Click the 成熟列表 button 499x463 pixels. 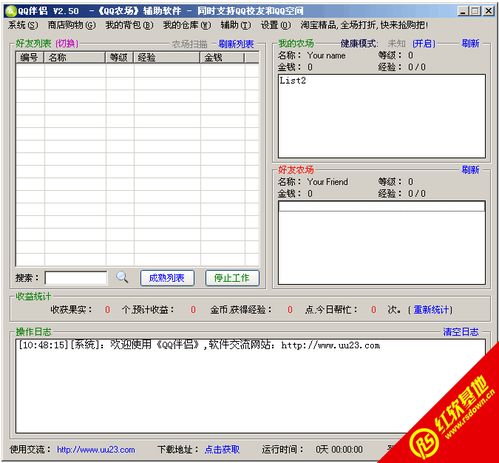[167, 278]
